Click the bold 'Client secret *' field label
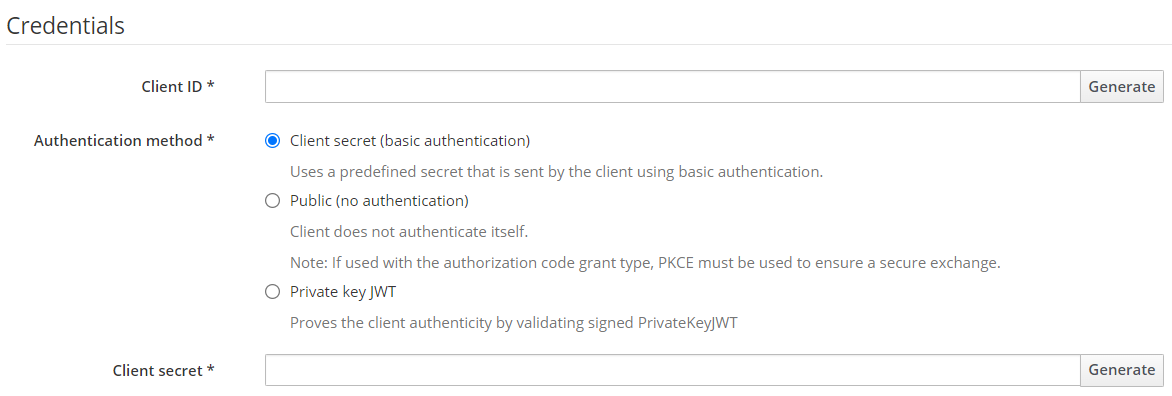The height and width of the screenshot is (396, 1172). pyautogui.click(x=164, y=370)
